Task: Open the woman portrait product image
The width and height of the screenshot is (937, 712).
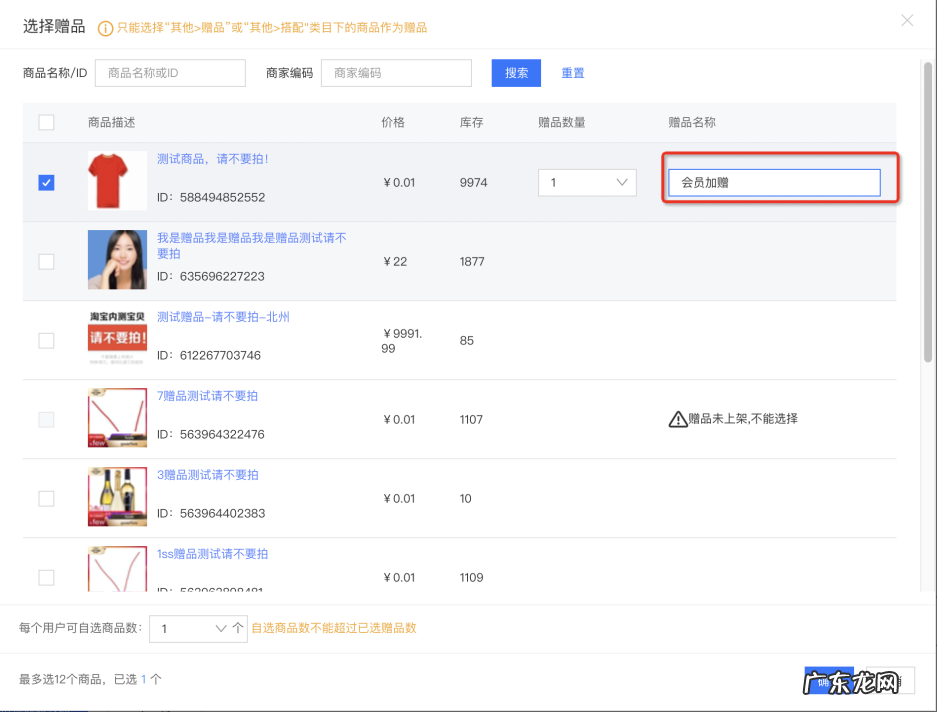Action: [x=117, y=260]
